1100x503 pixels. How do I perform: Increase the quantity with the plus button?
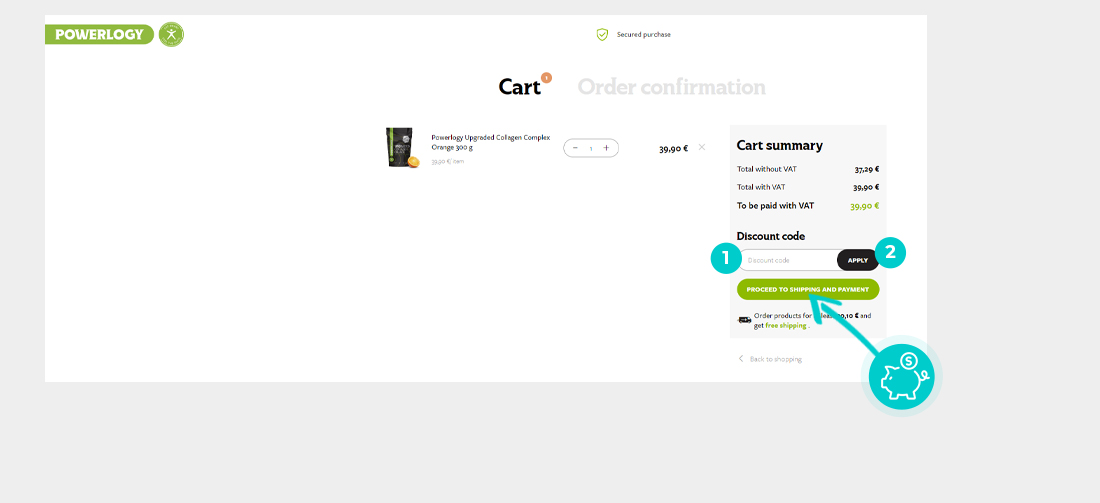point(606,148)
